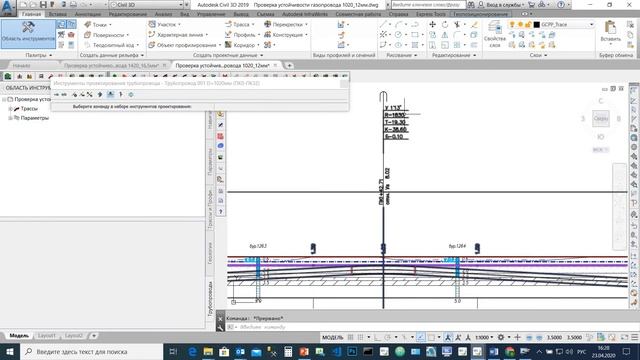This screenshot has height=360, width=640.
Task: Switch to the Вид ribbon tab
Action: click(184, 14)
